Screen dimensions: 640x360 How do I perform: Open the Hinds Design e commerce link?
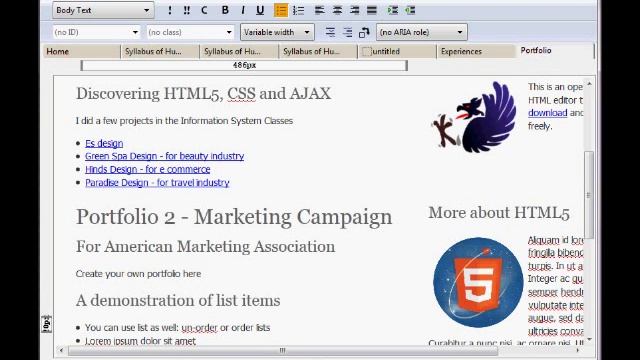coord(148,169)
